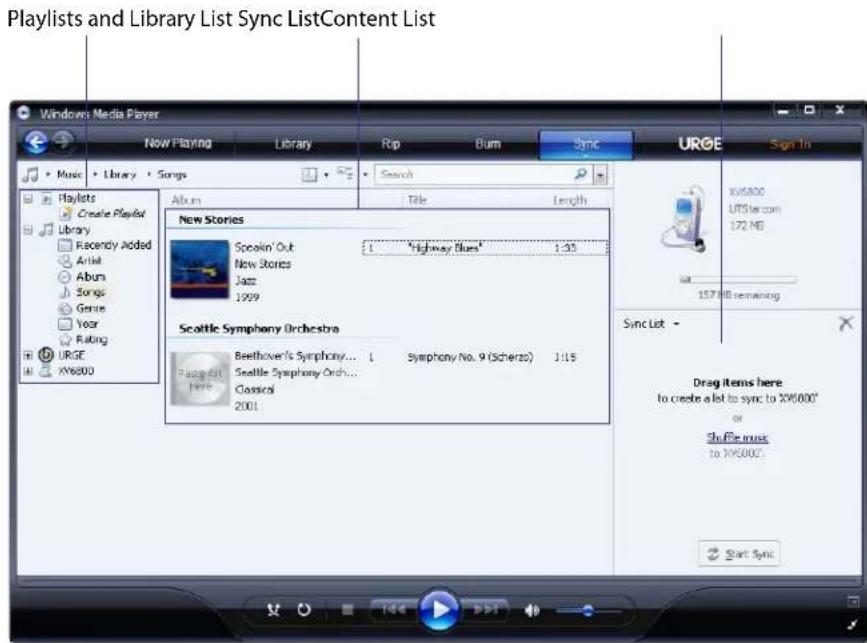Adjust the volume slider
Image resolution: width=867 pixels, height=643 pixels.
pos(588,610)
